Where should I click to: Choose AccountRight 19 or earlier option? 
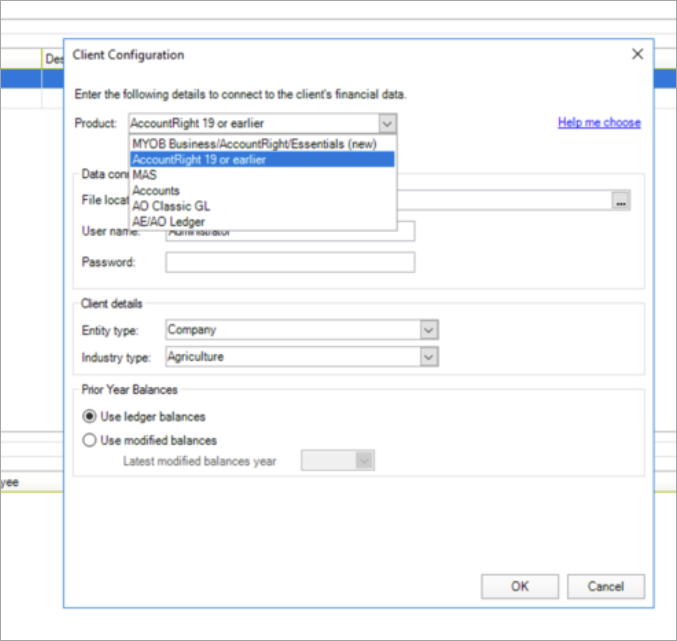click(x=263, y=159)
